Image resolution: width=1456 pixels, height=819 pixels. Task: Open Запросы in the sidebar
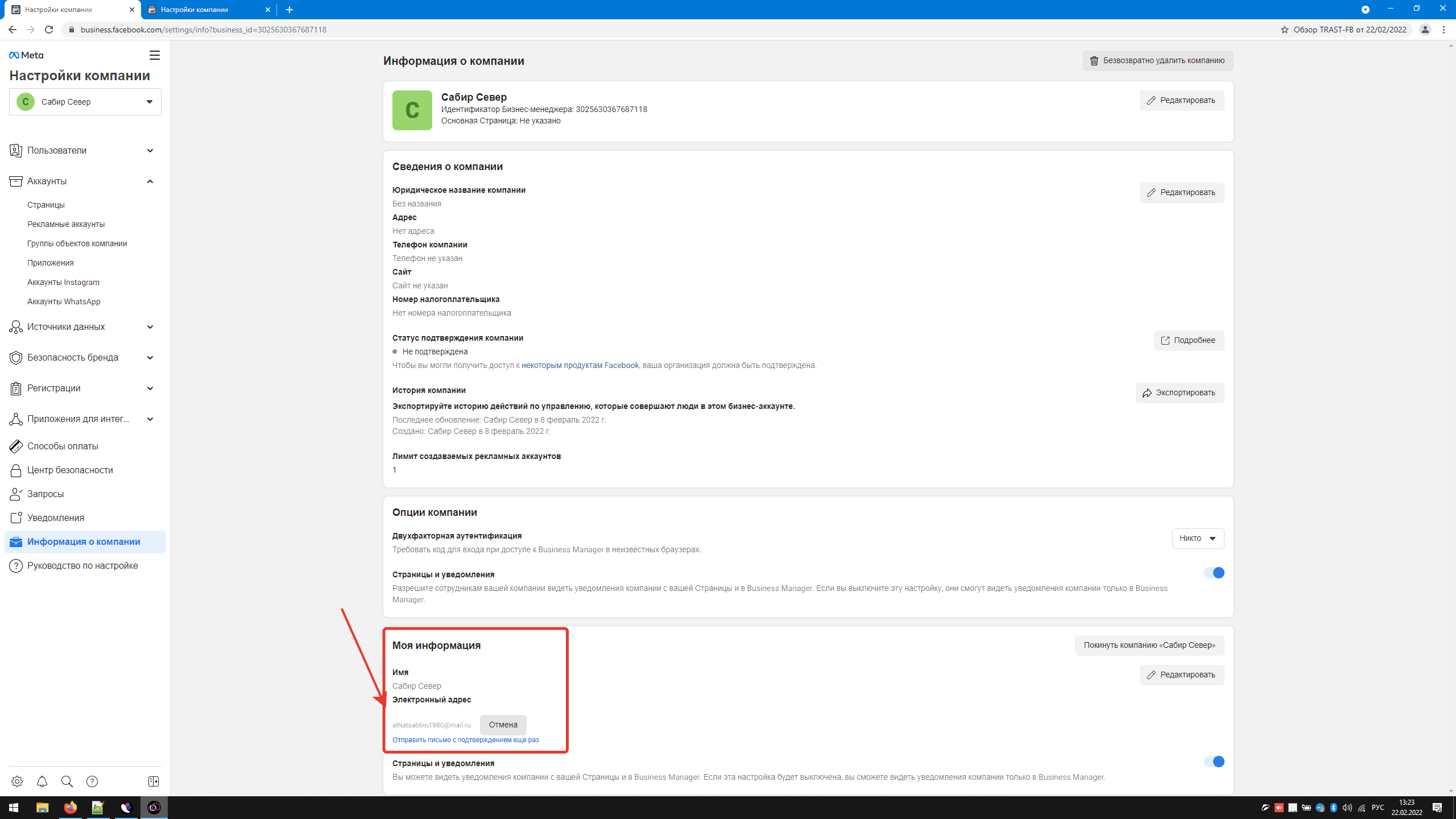point(85,494)
